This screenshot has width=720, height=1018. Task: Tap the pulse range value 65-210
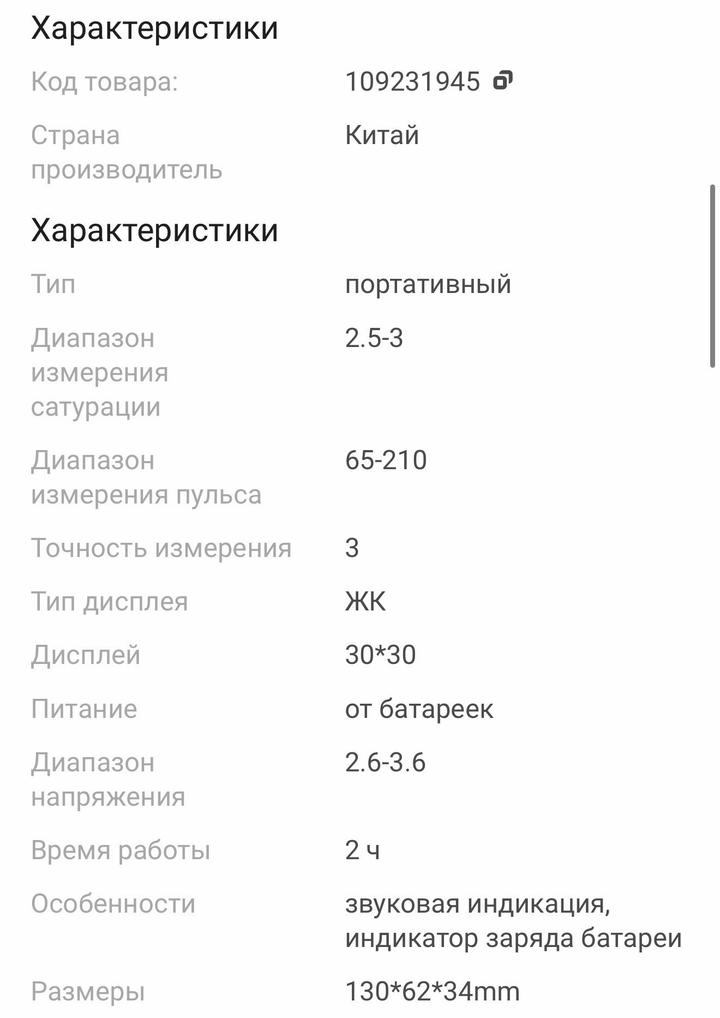pyautogui.click(x=386, y=461)
